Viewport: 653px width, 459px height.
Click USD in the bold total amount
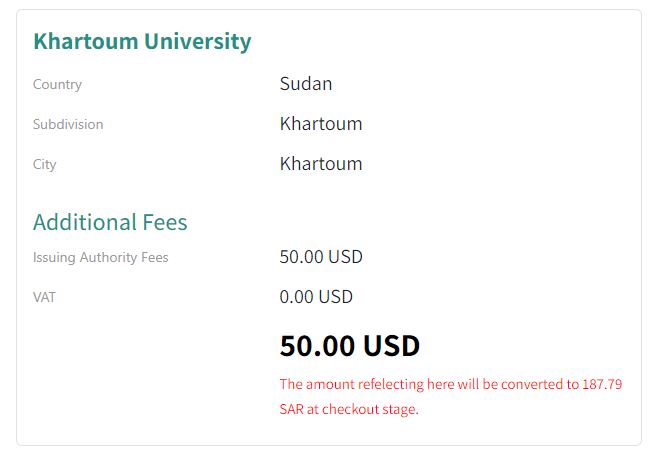[391, 345]
